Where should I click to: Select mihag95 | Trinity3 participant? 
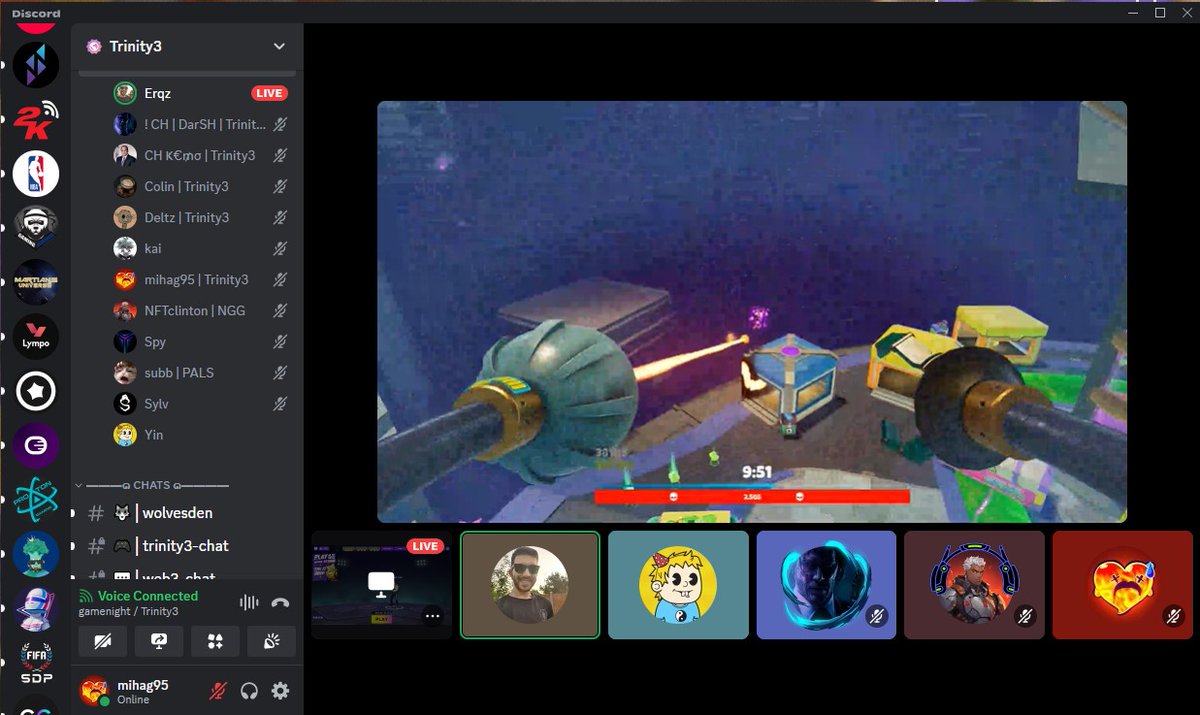201,279
